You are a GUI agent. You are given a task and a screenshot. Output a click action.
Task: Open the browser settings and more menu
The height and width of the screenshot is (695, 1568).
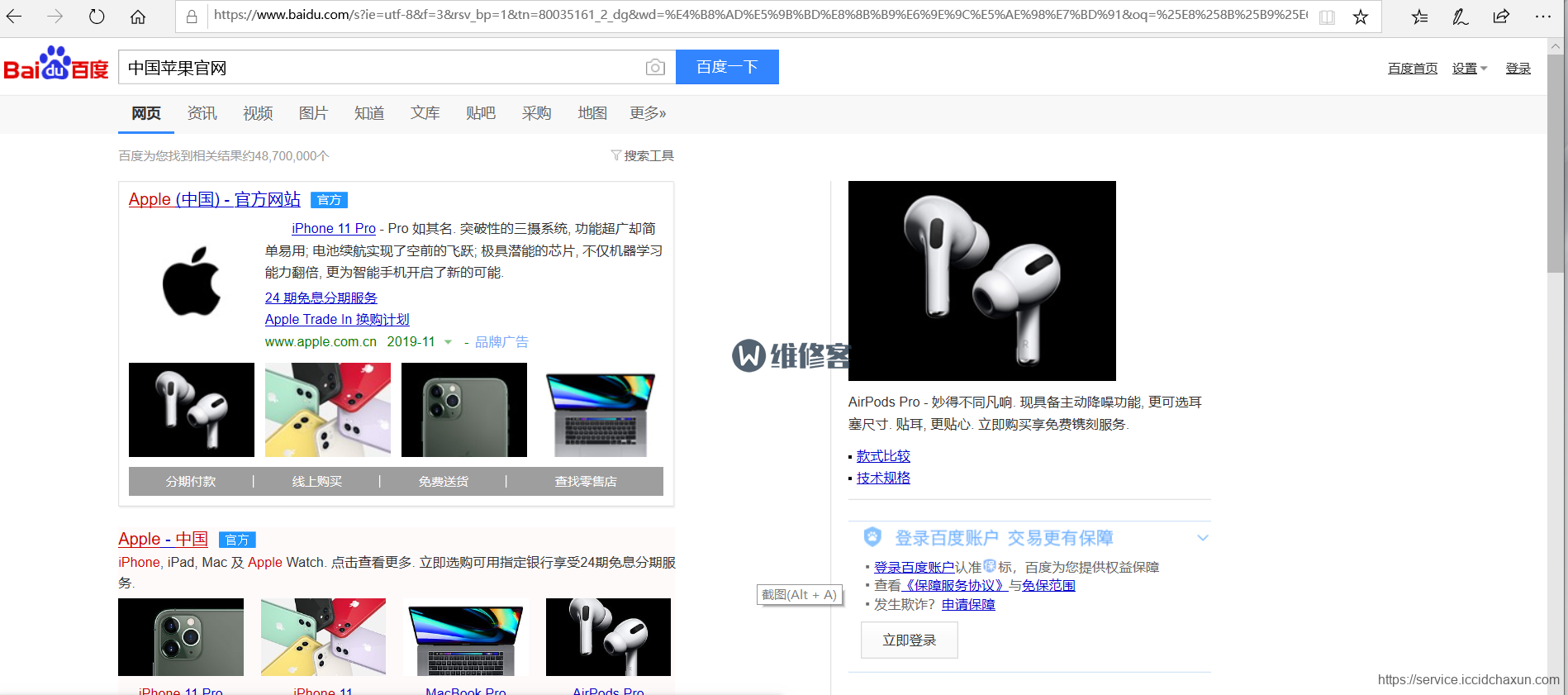pos(1542,17)
